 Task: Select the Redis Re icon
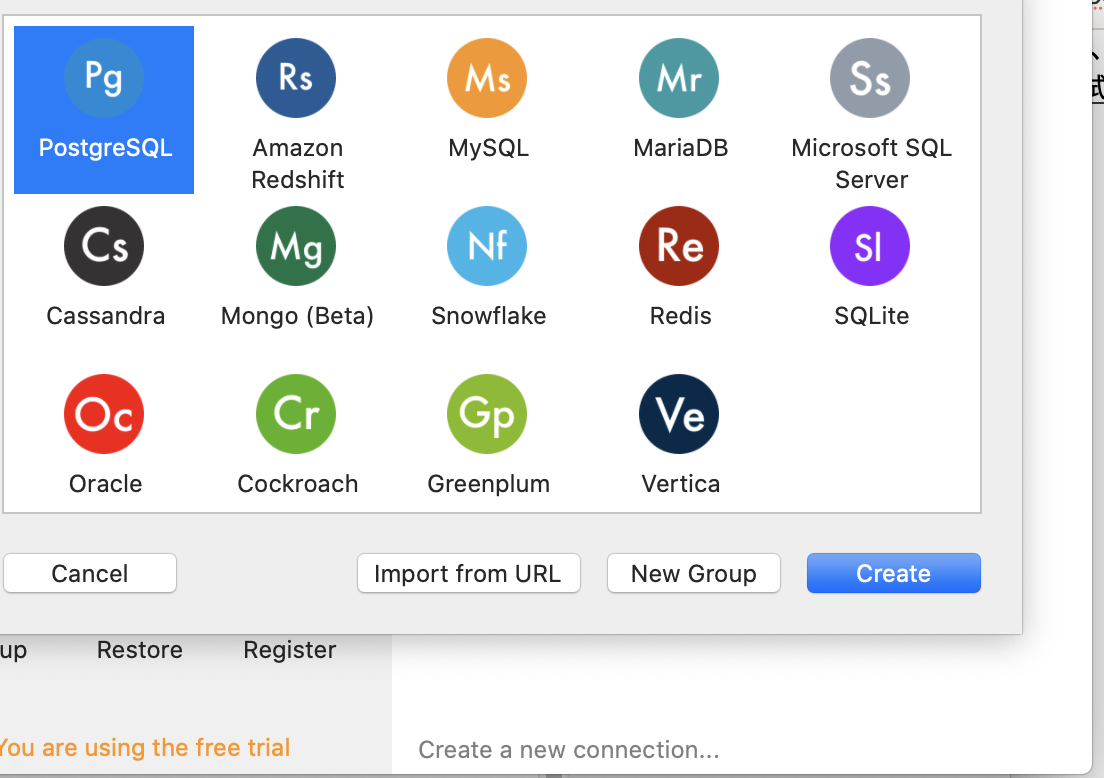point(679,246)
